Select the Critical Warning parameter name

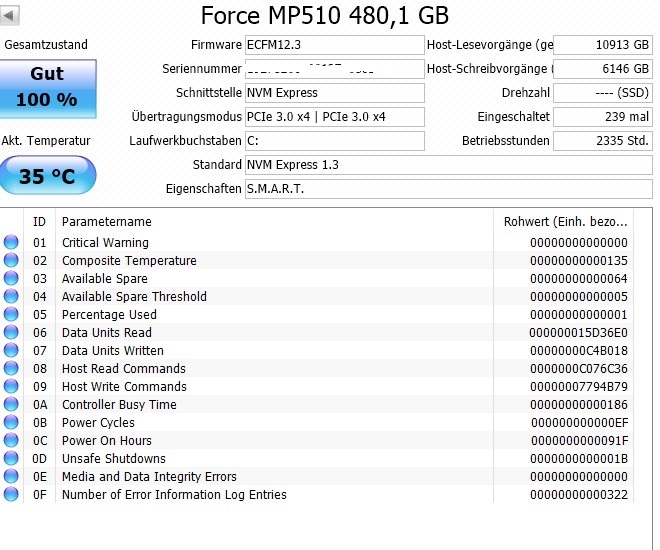click(x=105, y=242)
